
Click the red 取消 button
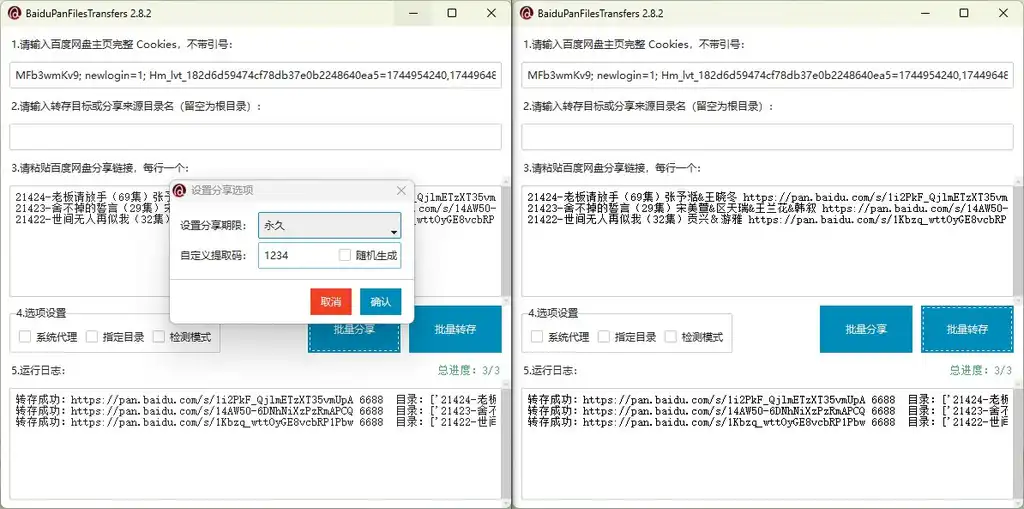pos(330,302)
